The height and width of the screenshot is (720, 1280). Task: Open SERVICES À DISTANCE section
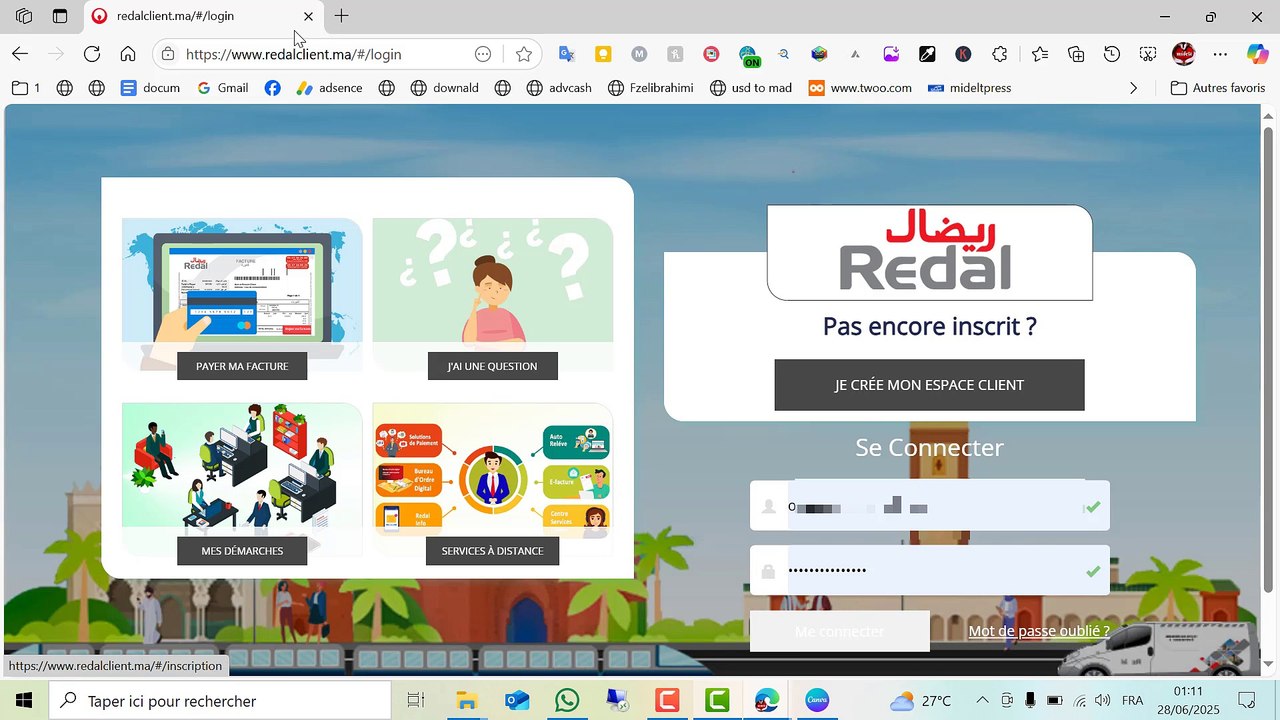[493, 551]
